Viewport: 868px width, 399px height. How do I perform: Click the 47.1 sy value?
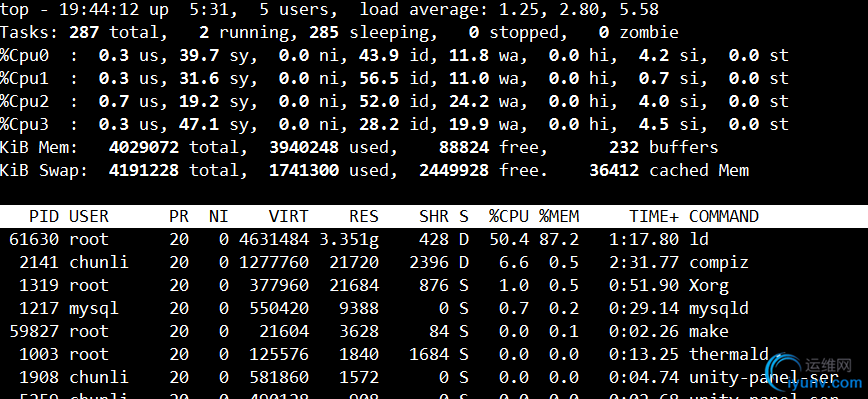click(x=199, y=125)
